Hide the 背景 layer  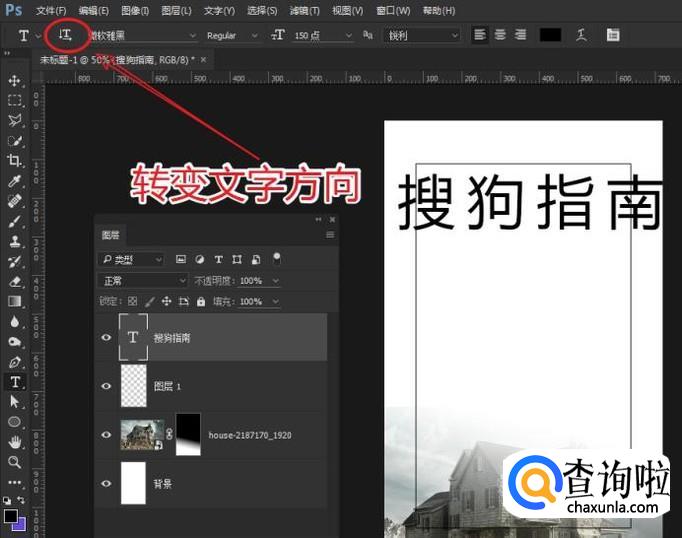pyautogui.click(x=106, y=483)
